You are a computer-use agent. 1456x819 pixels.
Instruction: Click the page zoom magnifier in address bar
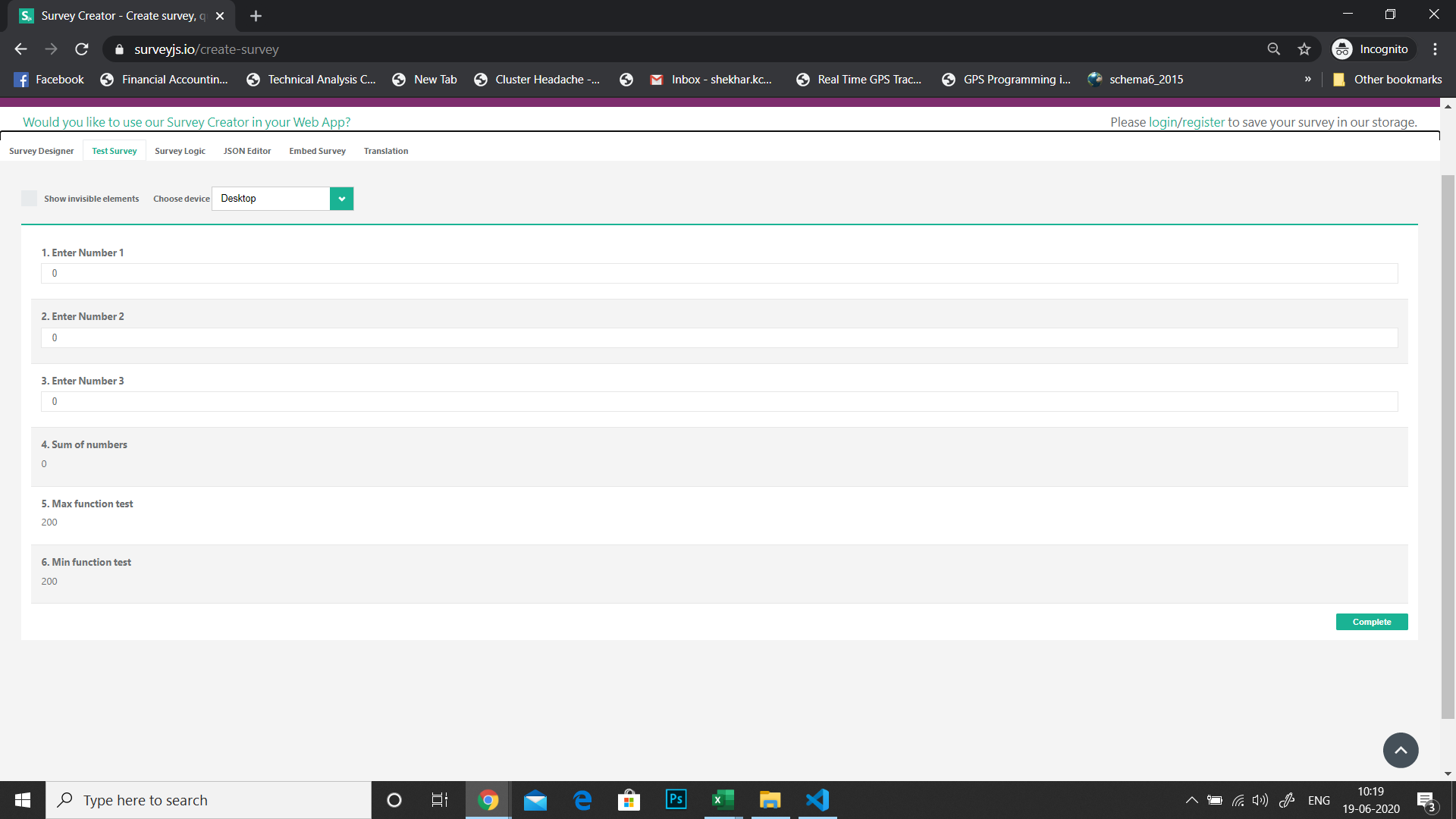(x=1274, y=49)
